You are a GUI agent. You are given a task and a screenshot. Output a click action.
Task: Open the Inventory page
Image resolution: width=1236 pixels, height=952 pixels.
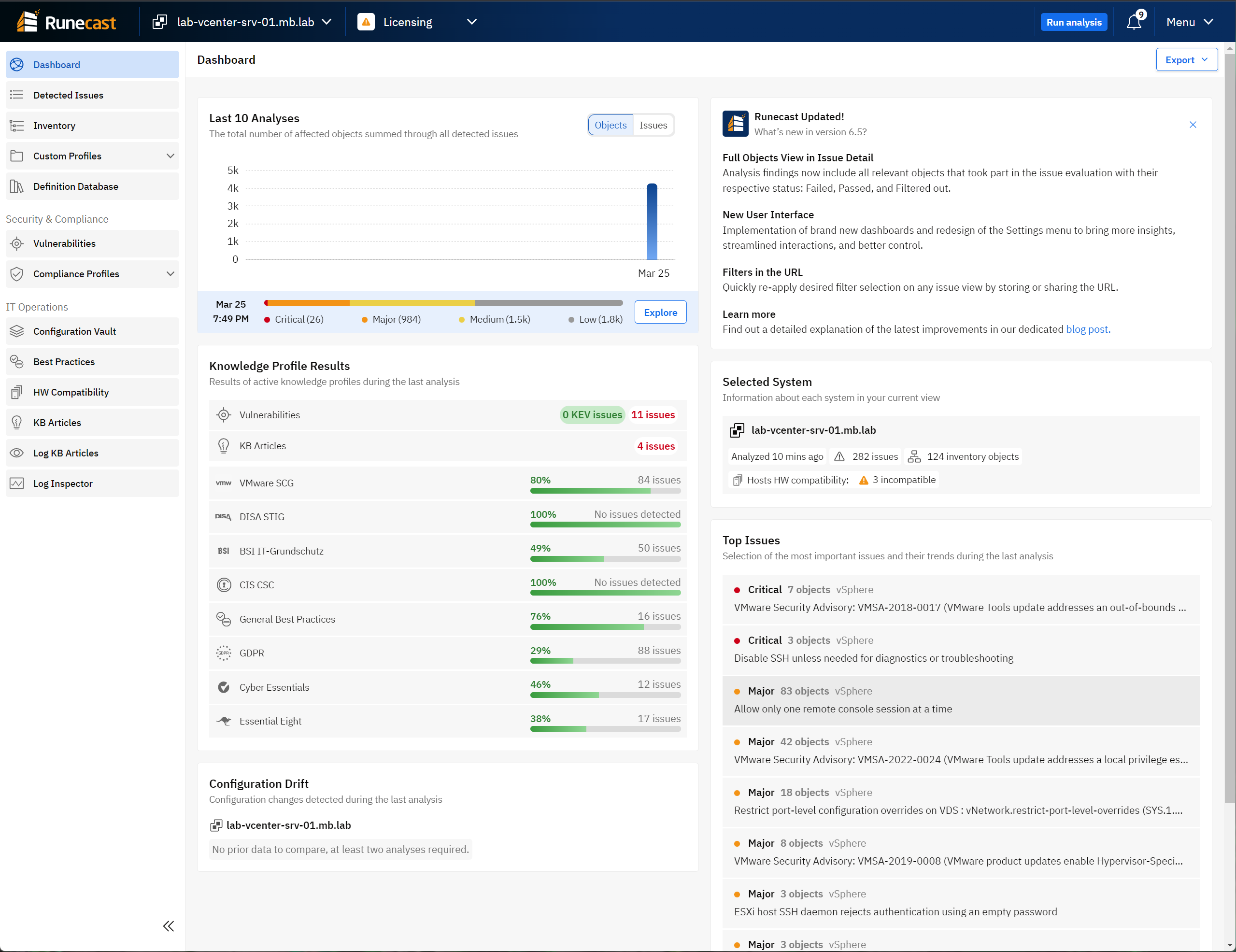[92, 126]
